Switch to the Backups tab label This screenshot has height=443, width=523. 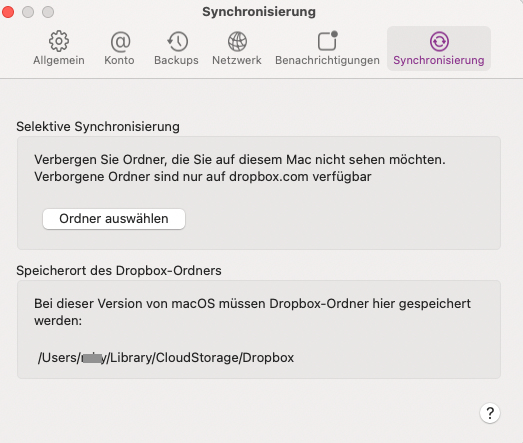click(x=176, y=60)
